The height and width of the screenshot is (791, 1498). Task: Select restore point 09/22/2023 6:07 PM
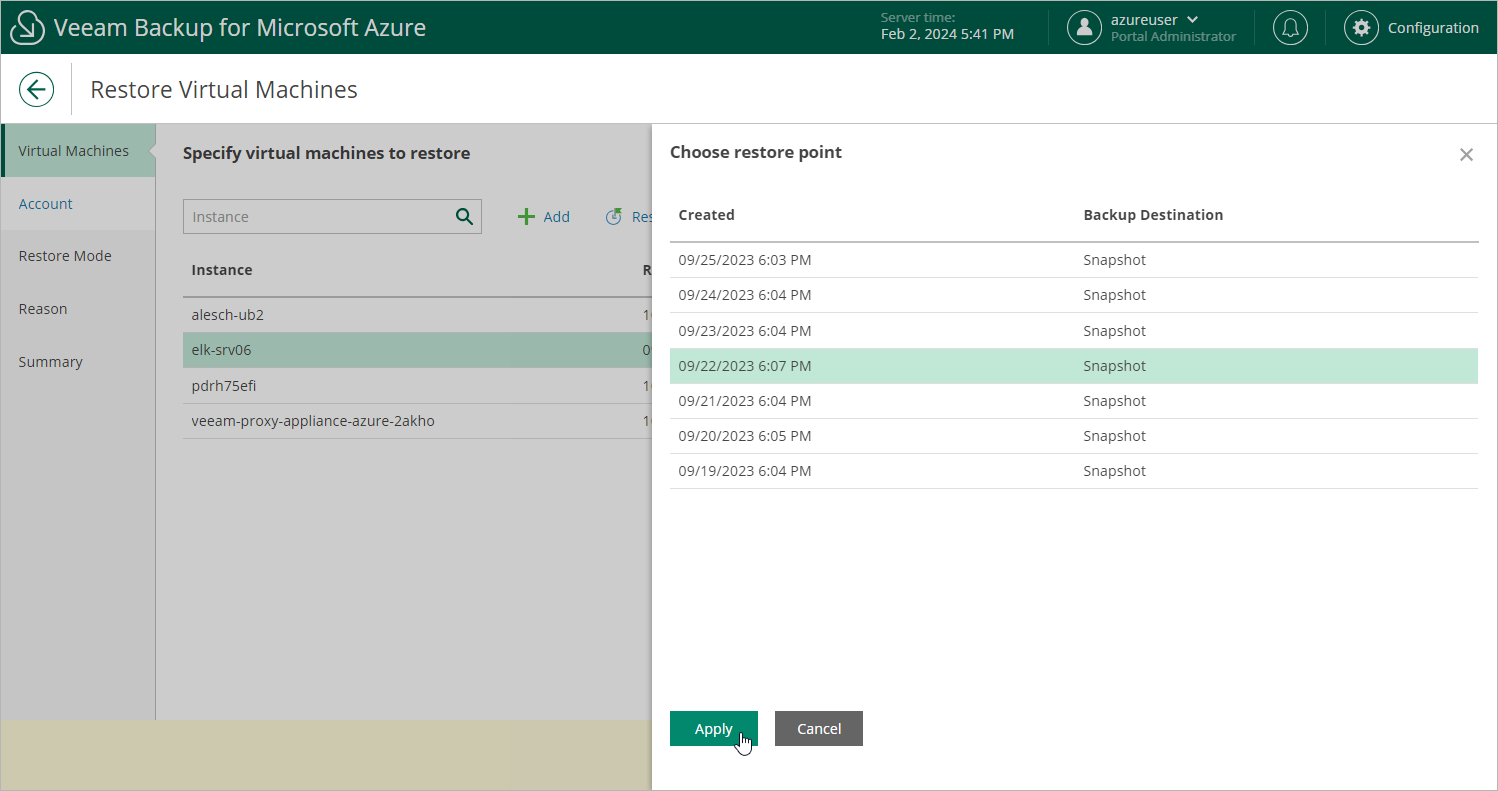point(1074,366)
